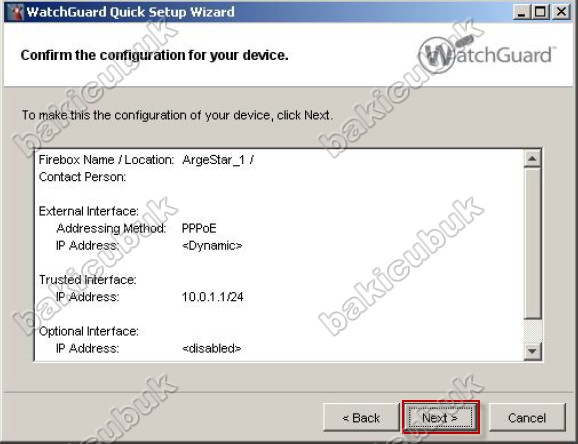Click the Confirm the configuration heading
The width and height of the screenshot is (578, 444).
(x=154, y=55)
